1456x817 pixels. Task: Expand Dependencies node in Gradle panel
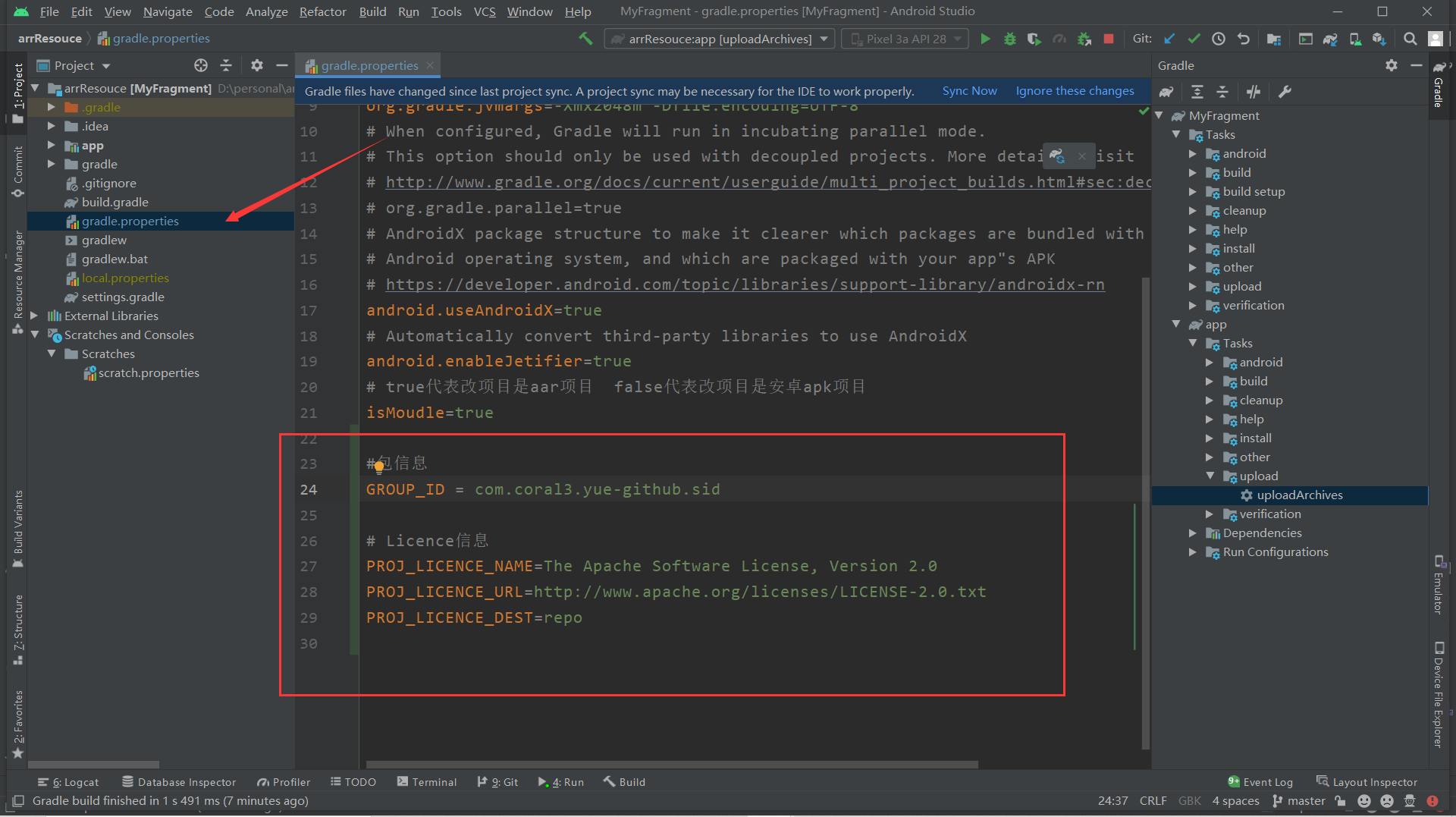pyautogui.click(x=1192, y=533)
